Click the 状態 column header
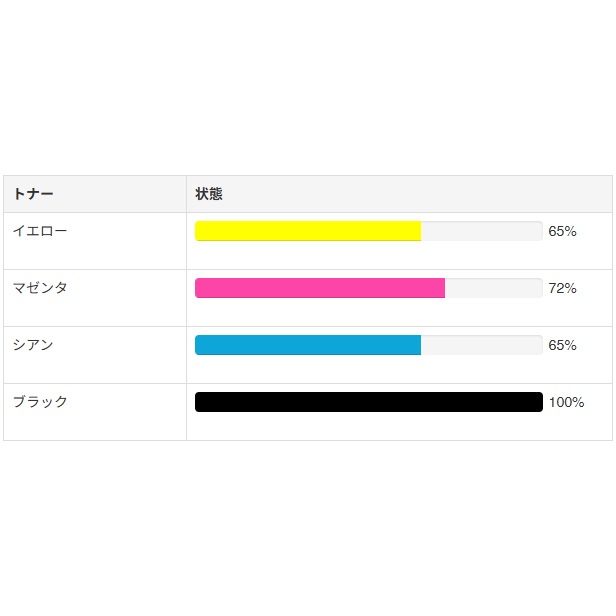This screenshot has height=616, width=616. [x=209, y=194]
